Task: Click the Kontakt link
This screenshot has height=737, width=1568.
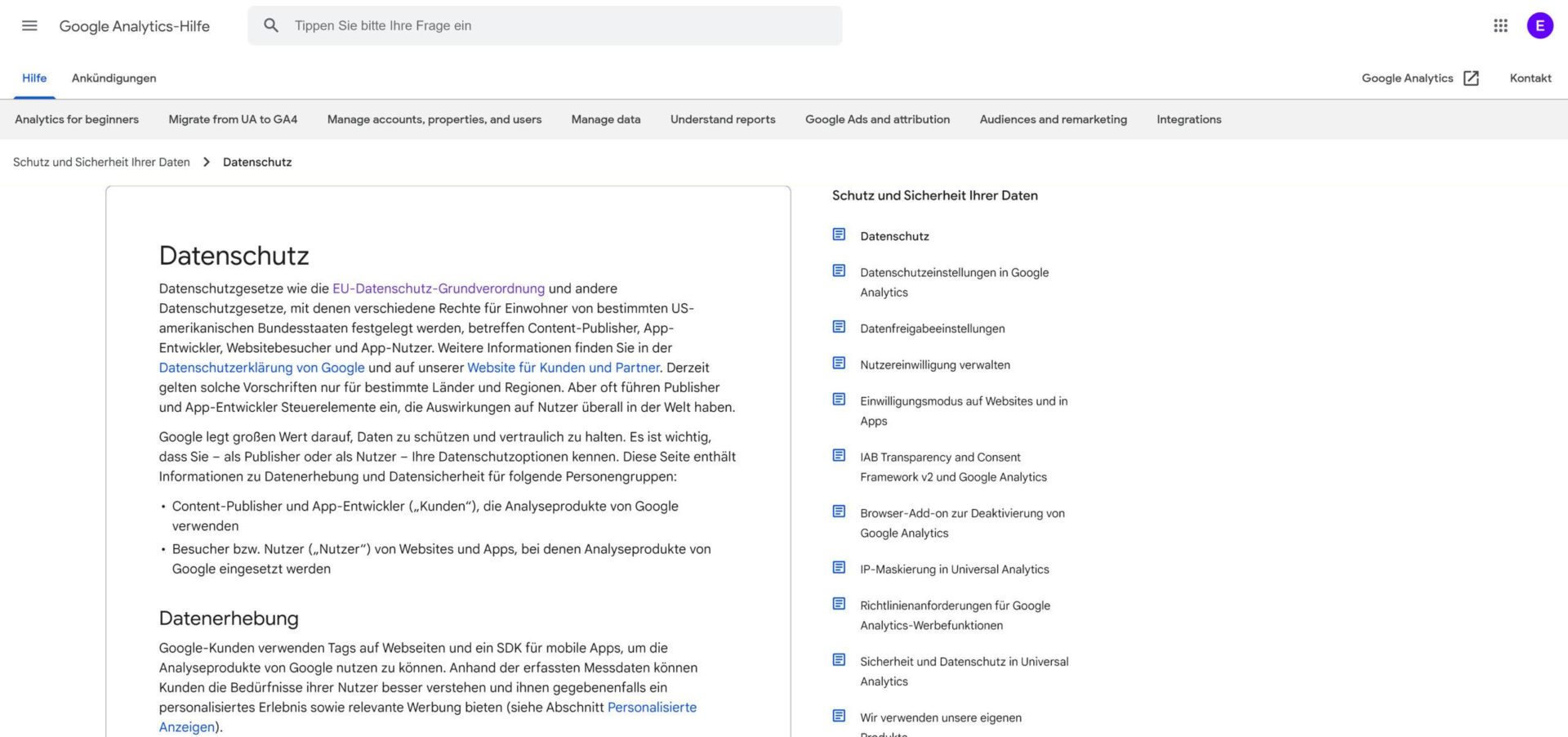Action: (1530, 78)
